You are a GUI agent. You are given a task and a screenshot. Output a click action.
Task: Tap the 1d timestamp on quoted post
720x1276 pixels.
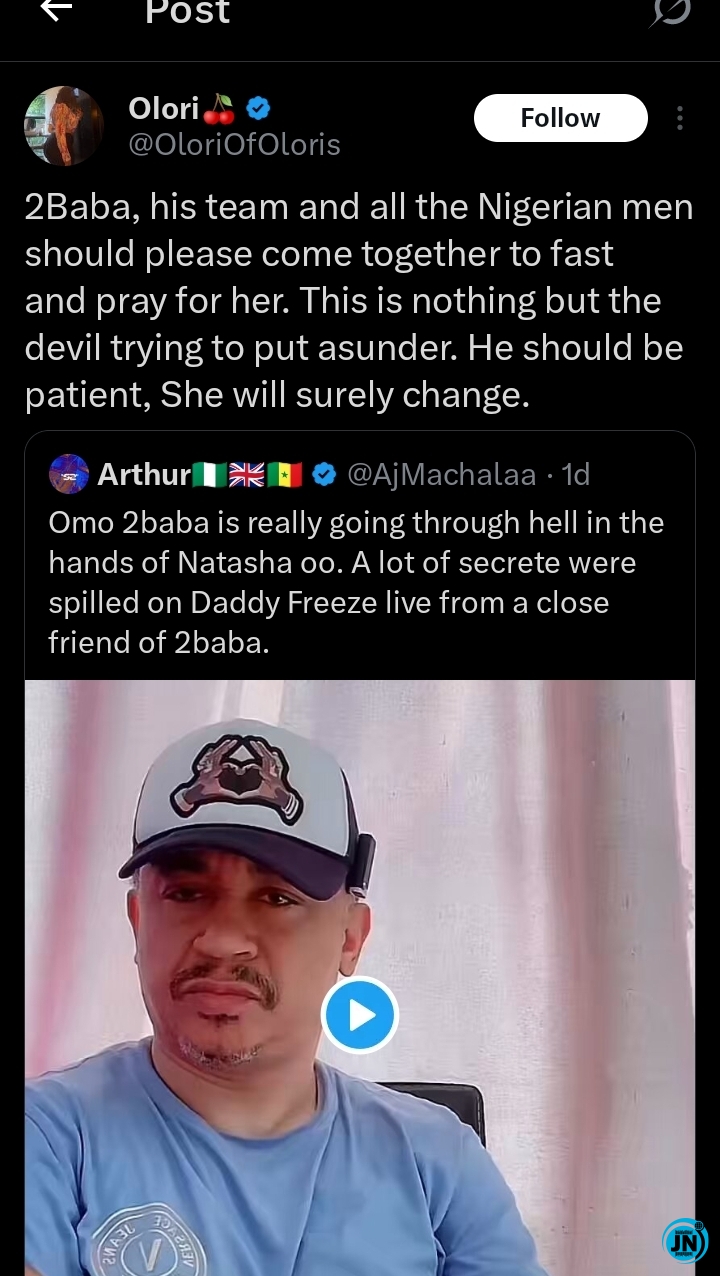point(576,474)
